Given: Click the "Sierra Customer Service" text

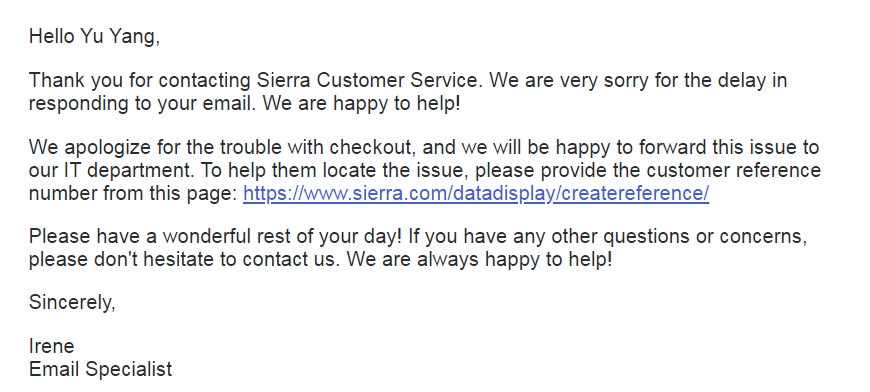Looking at the screenshot, I should click(x=367, y=80).
